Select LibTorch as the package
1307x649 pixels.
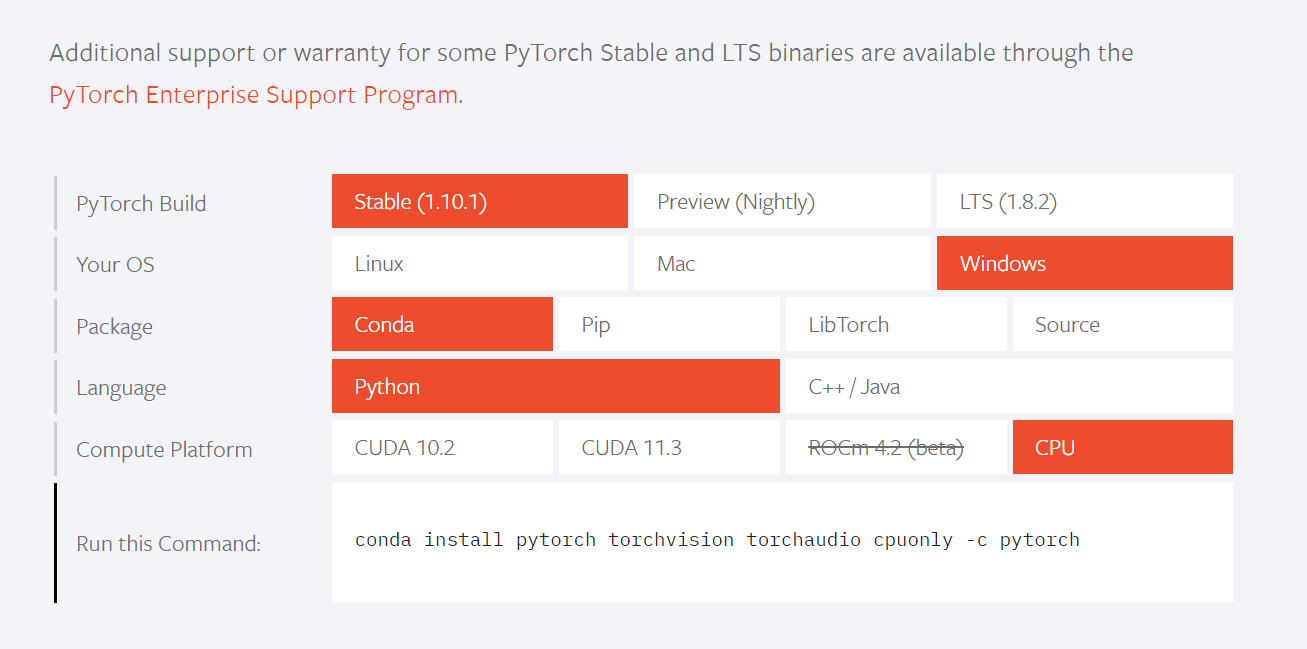895,324
